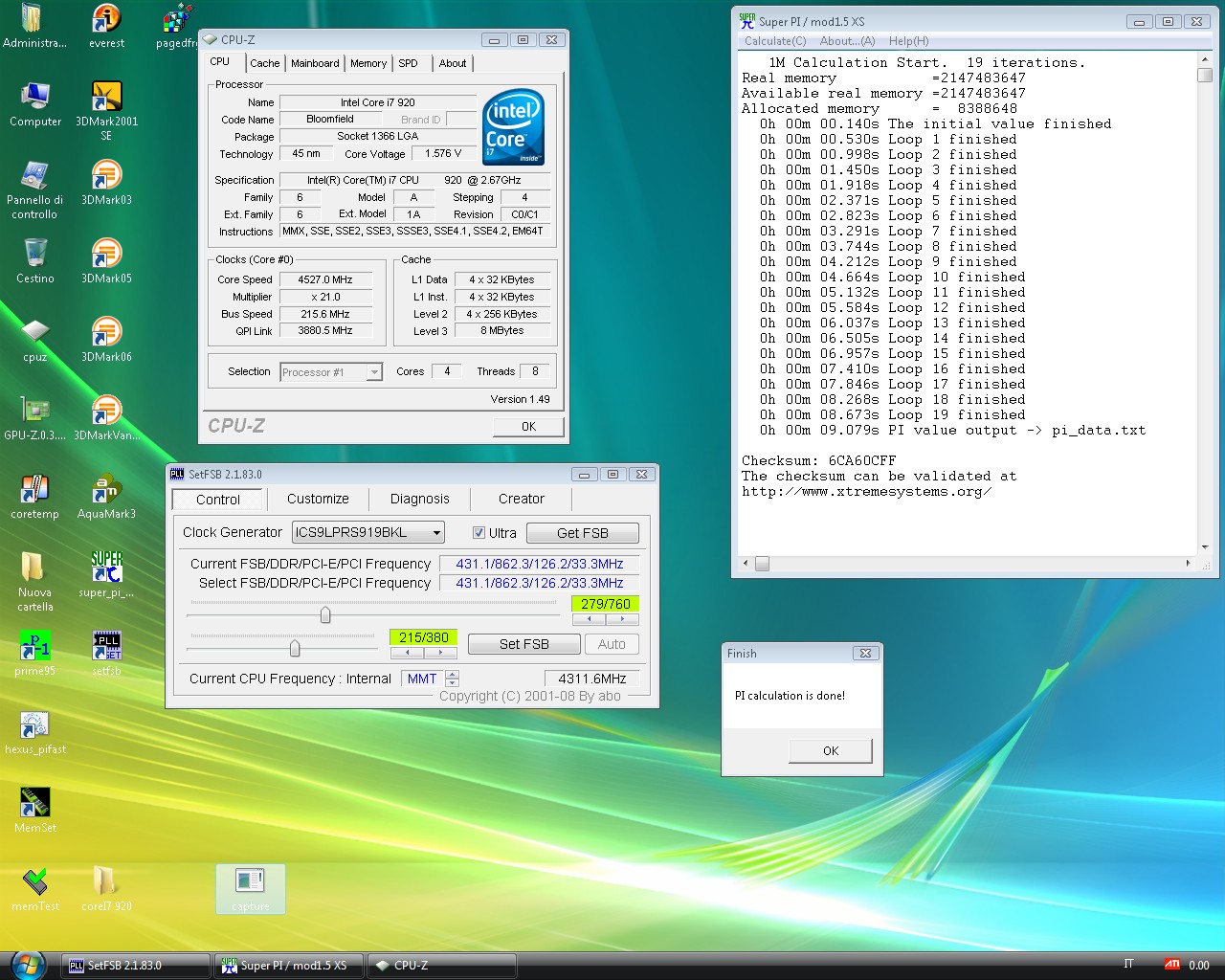Increase the MMT spinner value
1225x980 pixels.
pos(453,674)
